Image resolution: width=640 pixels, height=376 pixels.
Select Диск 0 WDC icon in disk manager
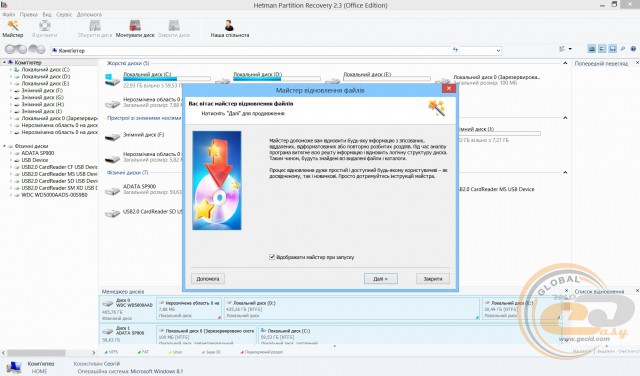(x=108, y=304)
